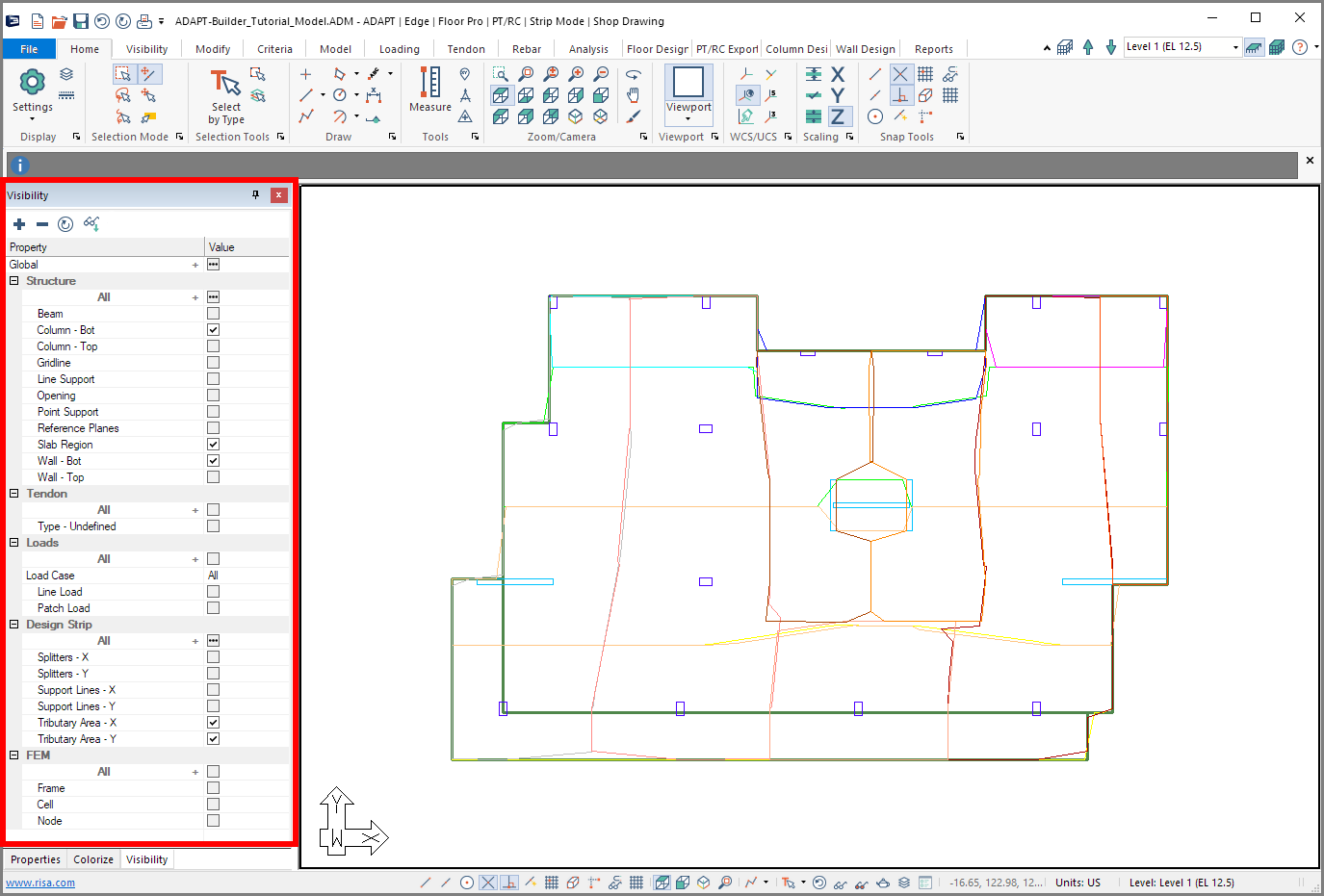Click the plus icon in Visibility panel
Viewport: 1324px width, 896px height.
[x=19, y=224]
